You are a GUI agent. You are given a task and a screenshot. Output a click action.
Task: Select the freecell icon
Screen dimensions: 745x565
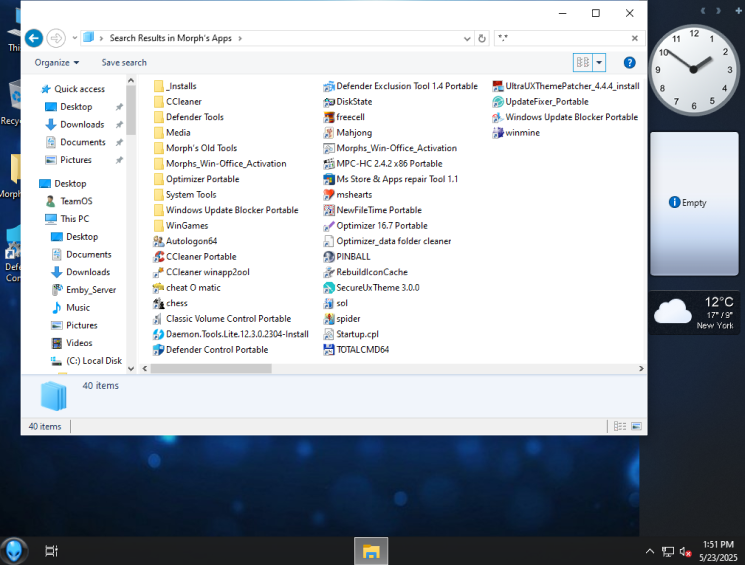tap(329, 117)
